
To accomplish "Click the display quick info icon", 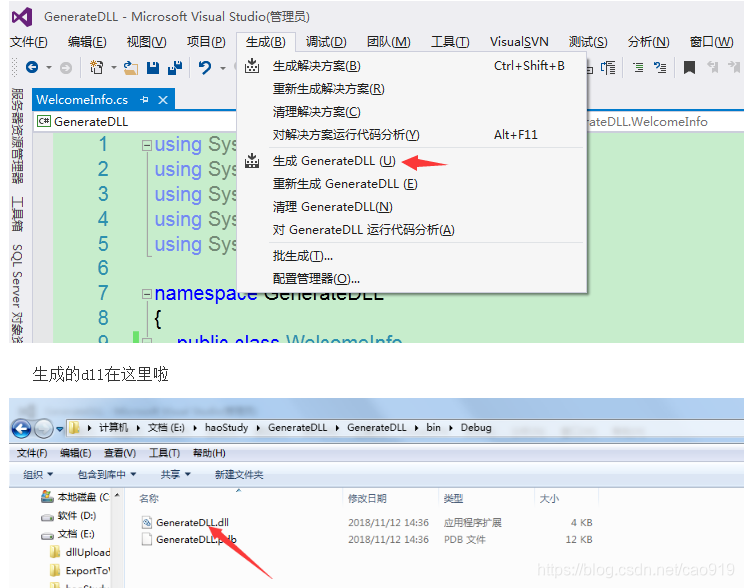I will click(608, 68).
